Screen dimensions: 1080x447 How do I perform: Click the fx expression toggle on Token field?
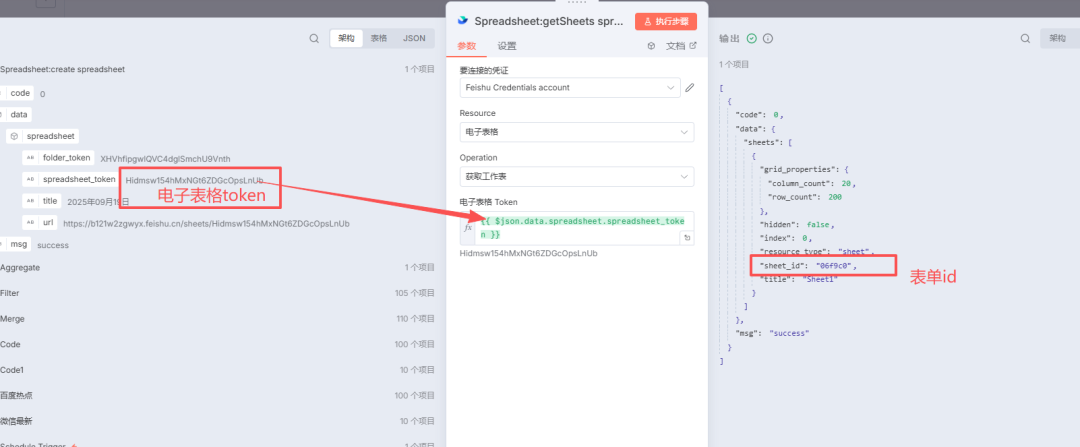(466, 229)
